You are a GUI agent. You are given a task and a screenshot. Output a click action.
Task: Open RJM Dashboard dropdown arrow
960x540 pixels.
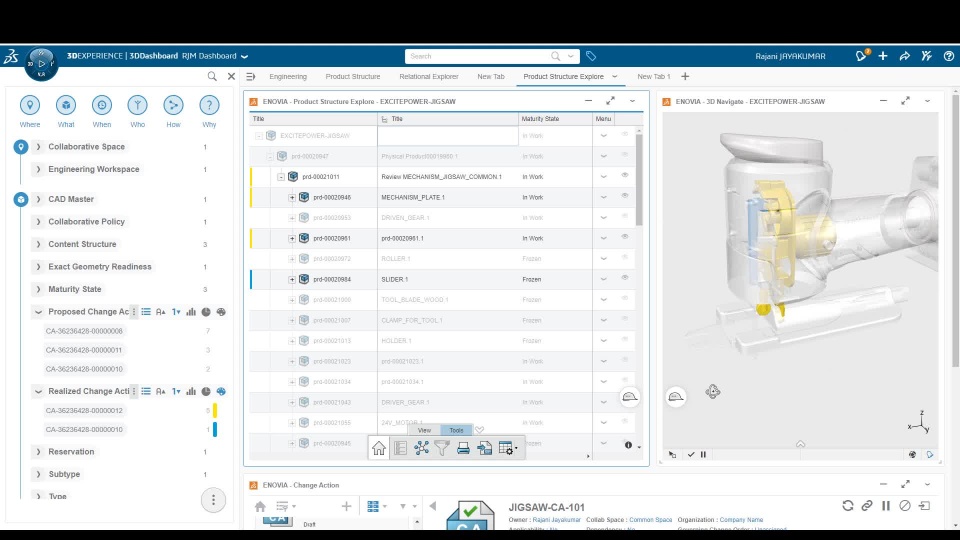pyautogui.click(x=244, y=56)
